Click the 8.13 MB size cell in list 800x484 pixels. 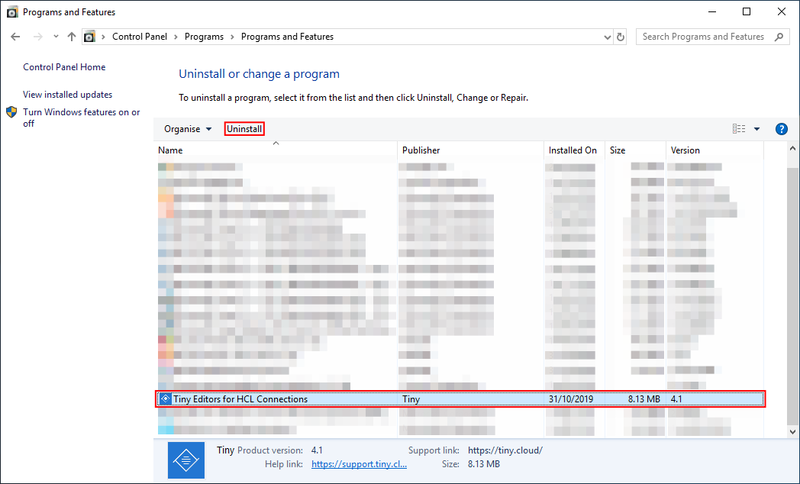point(644,399)
